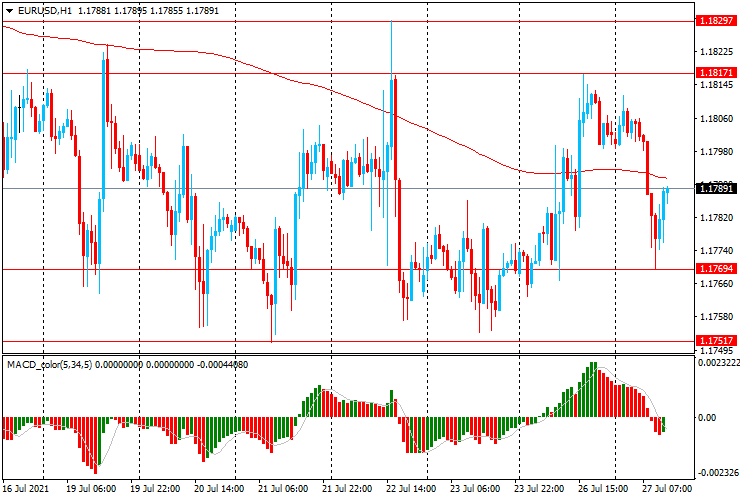The height and width of the screenshot is (500, 740).
Task: Select the 1.18171 red price level label
Action: click(716, 73)
